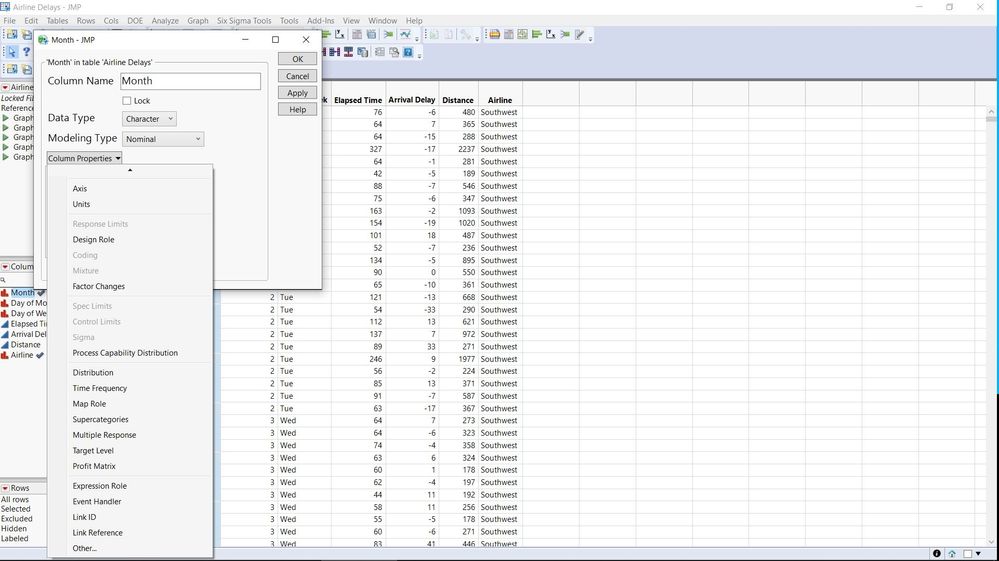Select Multiple Response property
The image size is (999, 561).
pos(104,435)
